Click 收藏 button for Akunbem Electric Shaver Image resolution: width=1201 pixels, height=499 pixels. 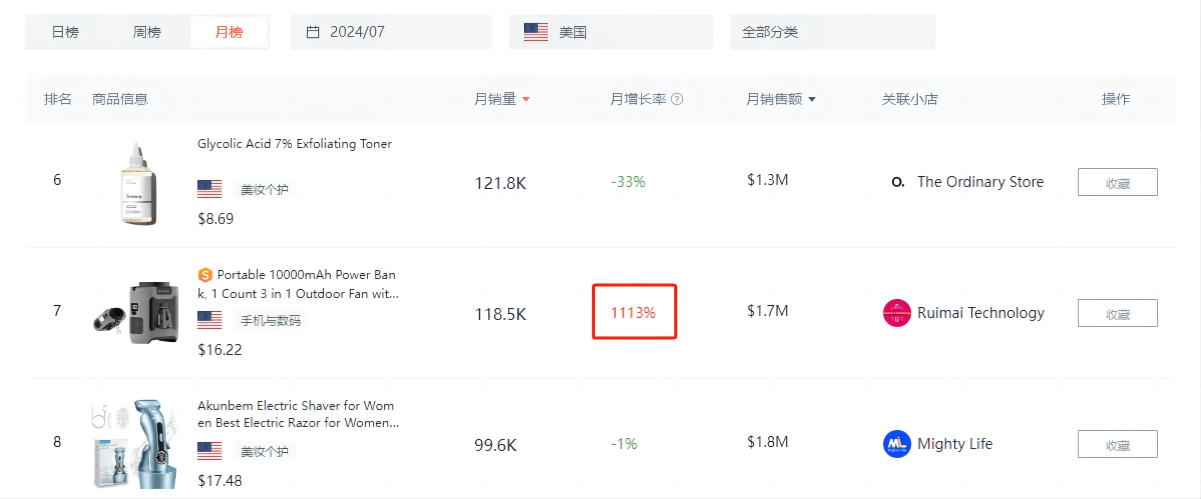pos(1117,444)
